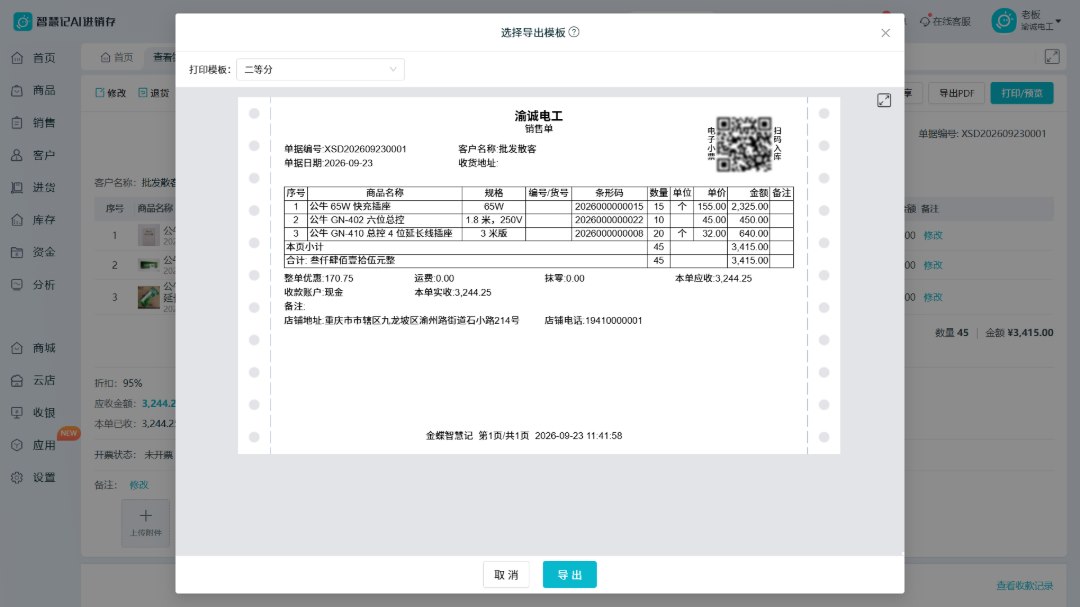Viewport: 1080px width, 607px height.
Task: Click the 导出 export button
Action: tap(569, 575)
